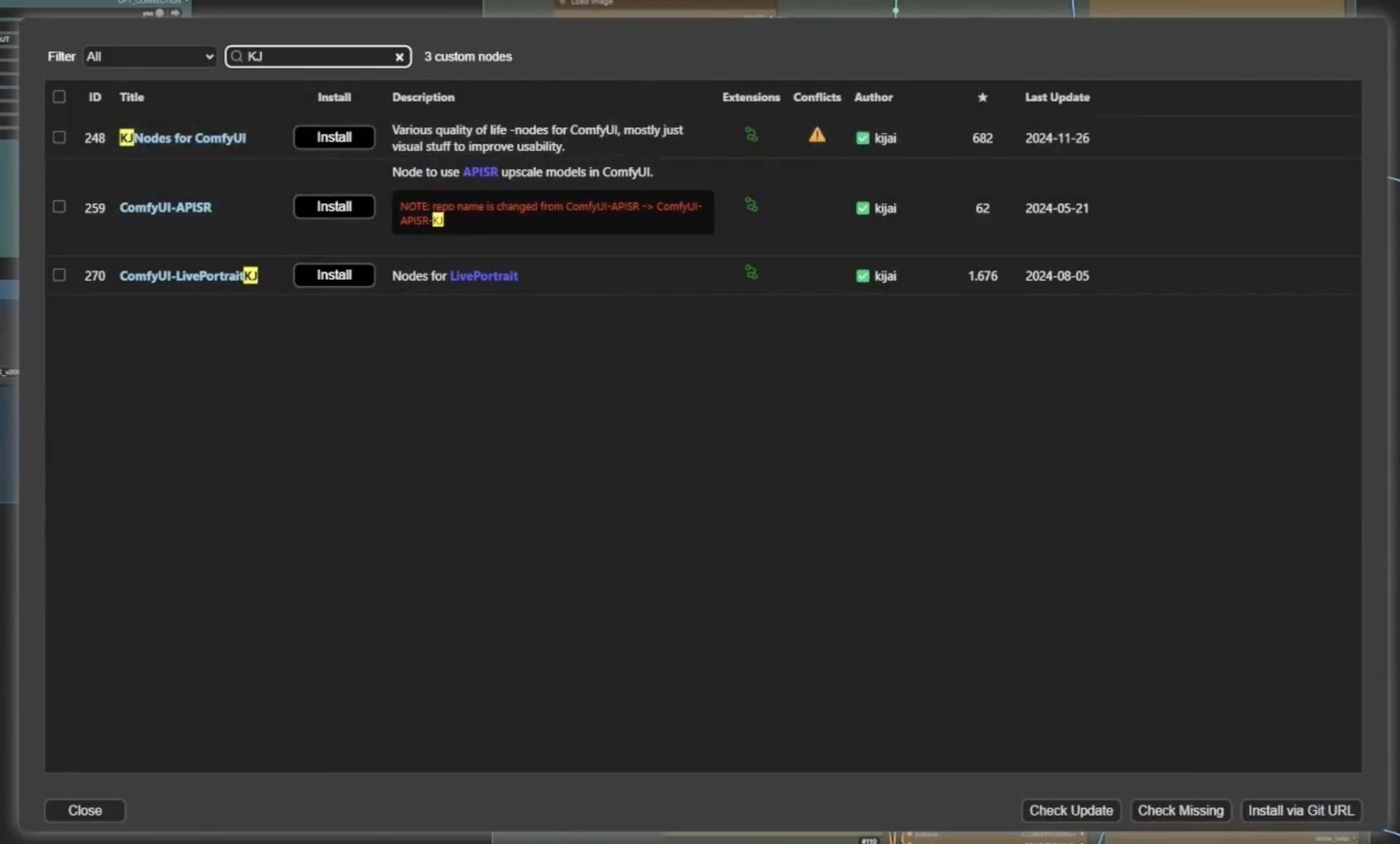
Task: Sort by the Last Update column
Action: [x=1057, y=97]
